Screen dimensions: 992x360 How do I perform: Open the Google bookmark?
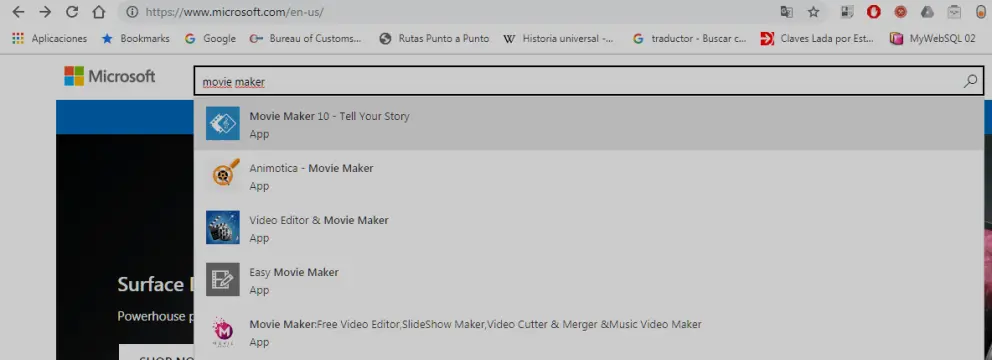210,39
